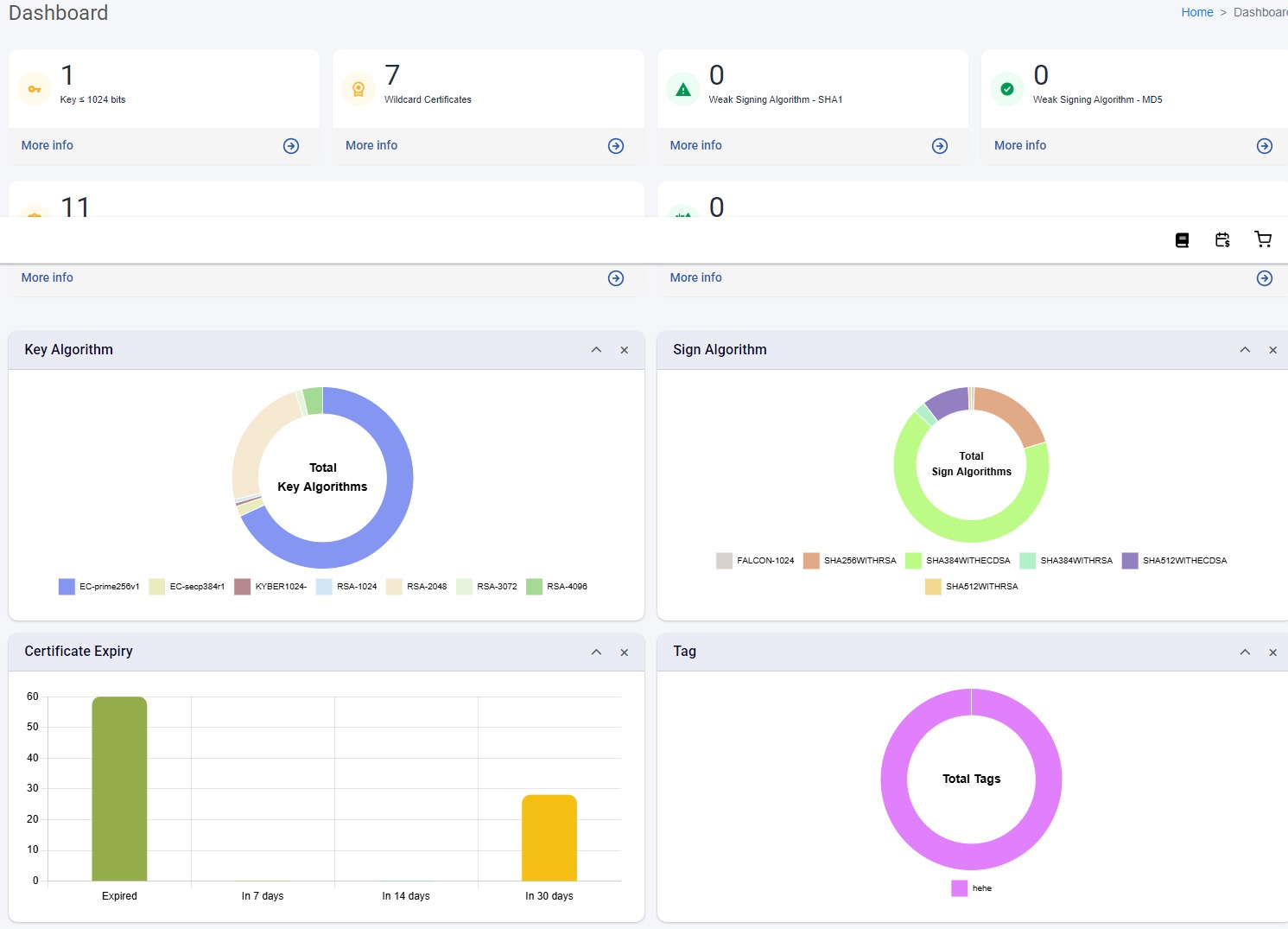1288x929 pixels.
Task: Click the Wildcard Certificates label
Action: [x=428, y=99]
